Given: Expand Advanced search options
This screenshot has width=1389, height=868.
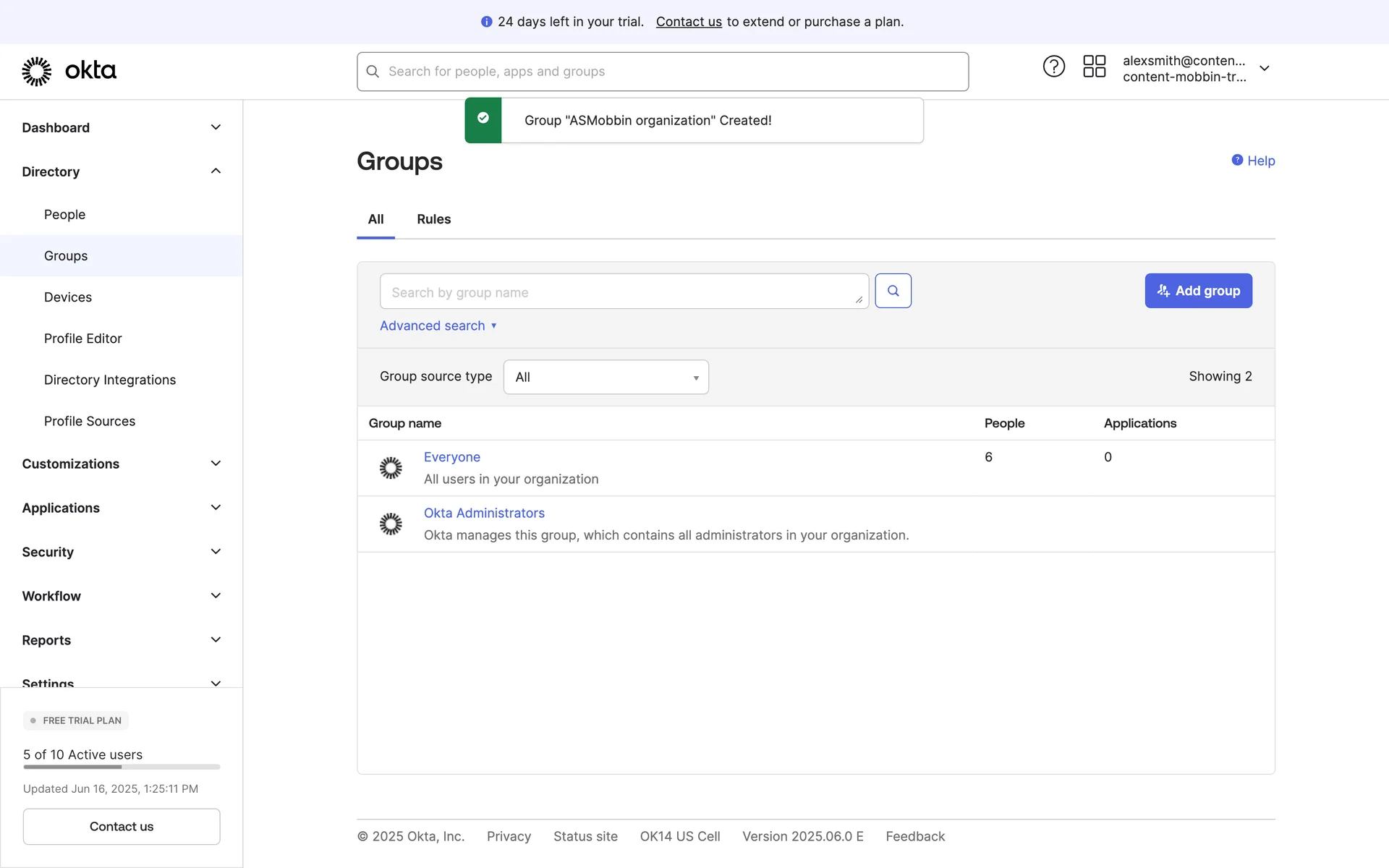Looking at the screenshot, I should tap(438, 325).
